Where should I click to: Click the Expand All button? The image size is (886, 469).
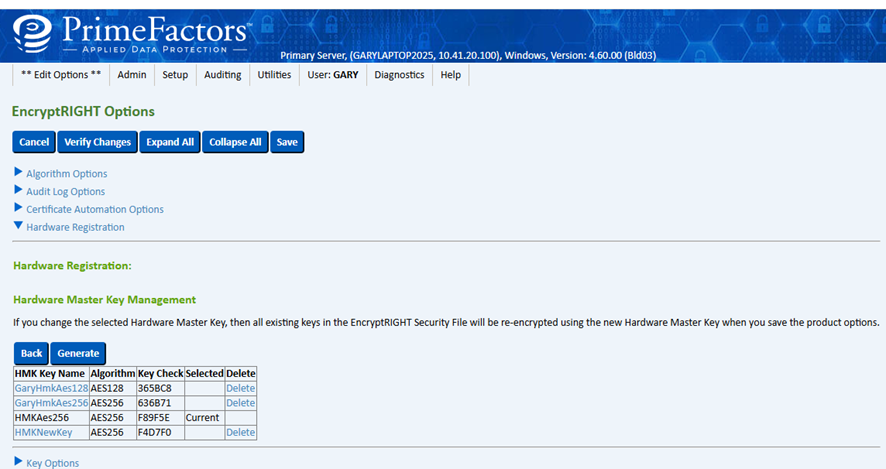tap(170, 142)
